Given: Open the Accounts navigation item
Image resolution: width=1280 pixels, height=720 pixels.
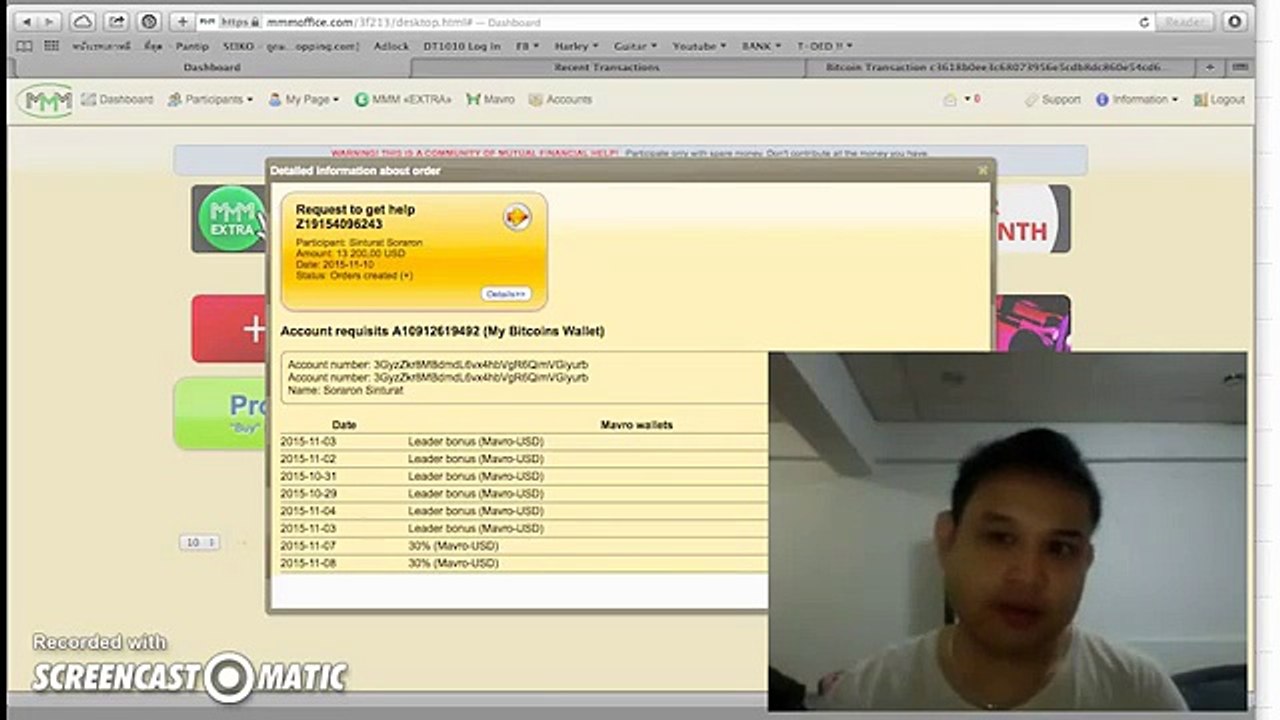Looking at the screenshot, I should (x=561, y=100).
